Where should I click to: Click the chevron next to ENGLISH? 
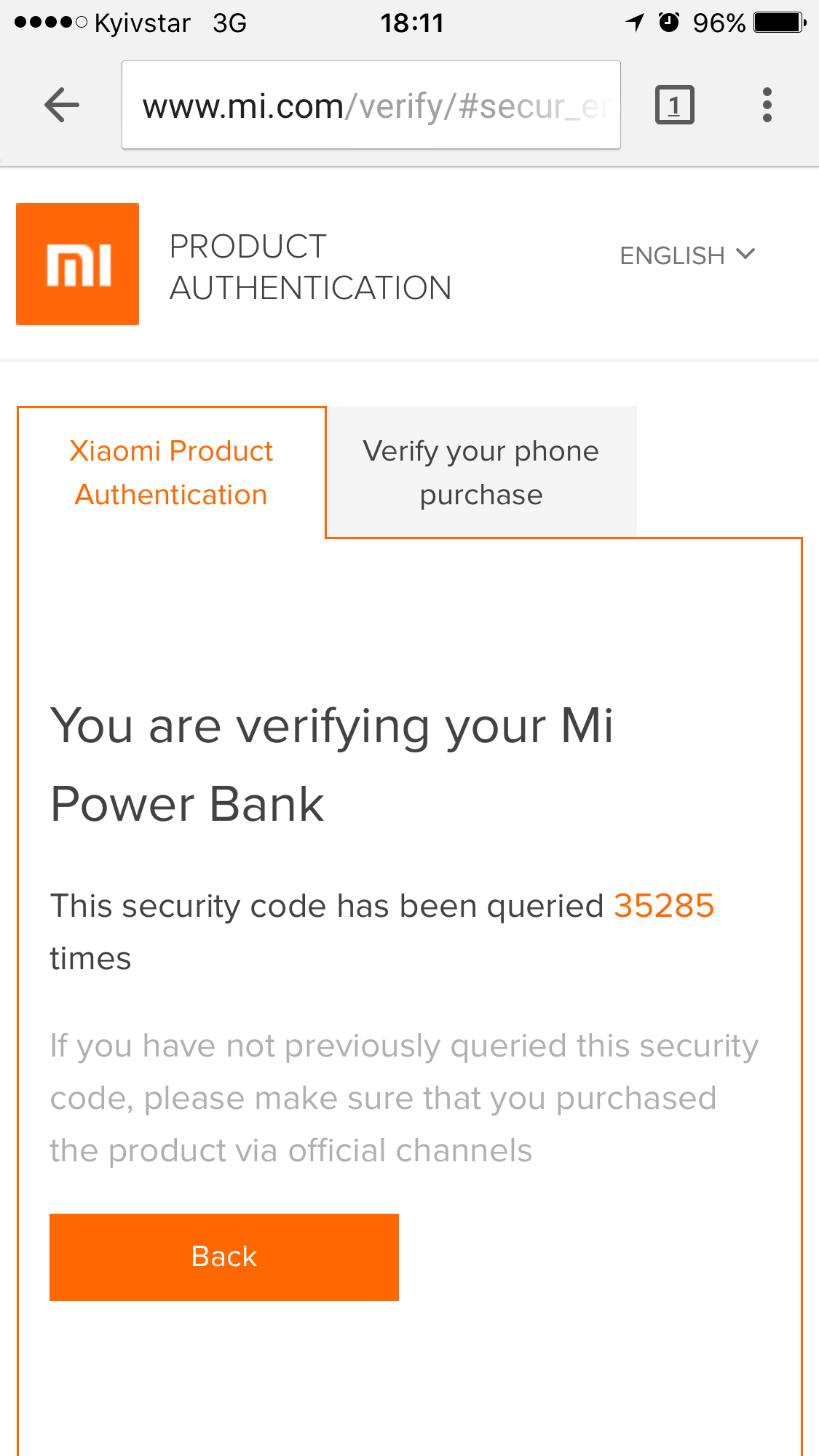(x=745, y=254)
